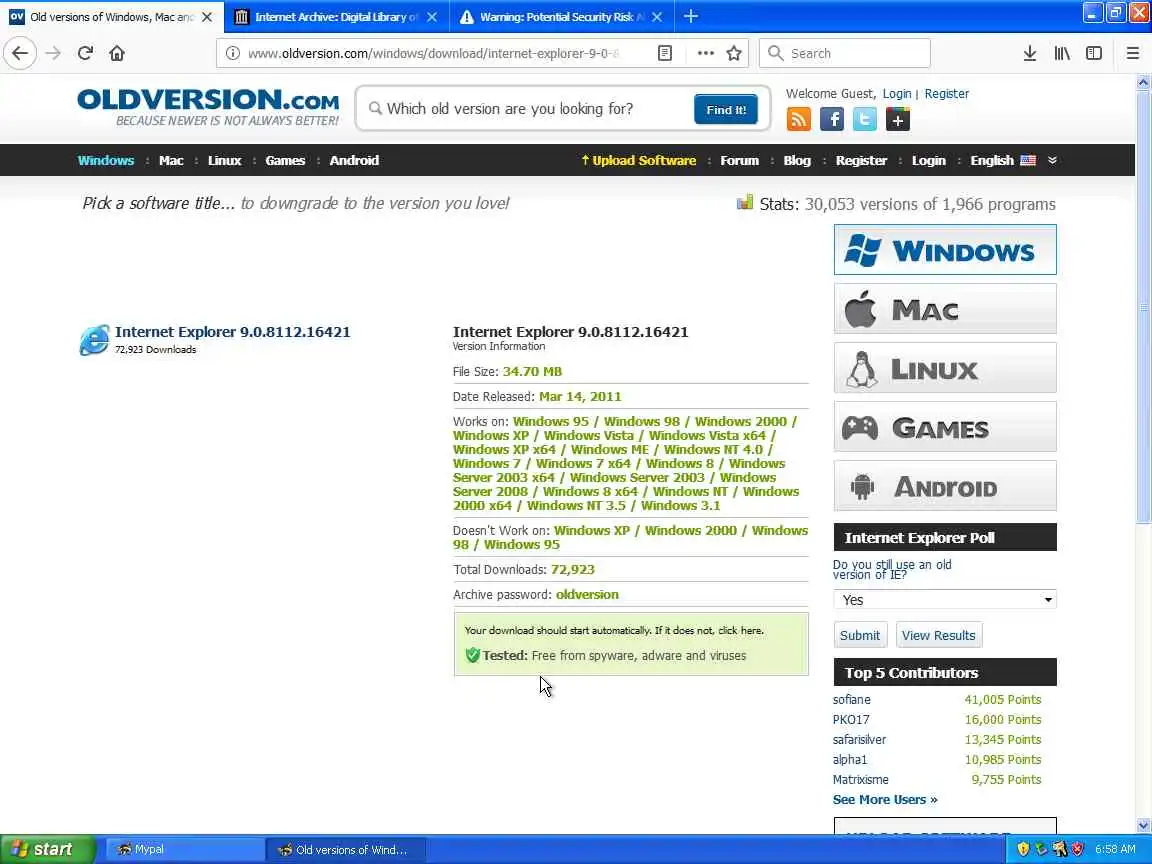This screenshot has width=1152, height=864.
Task: Open the browser hamburger menu
Action: (1132, 53)
